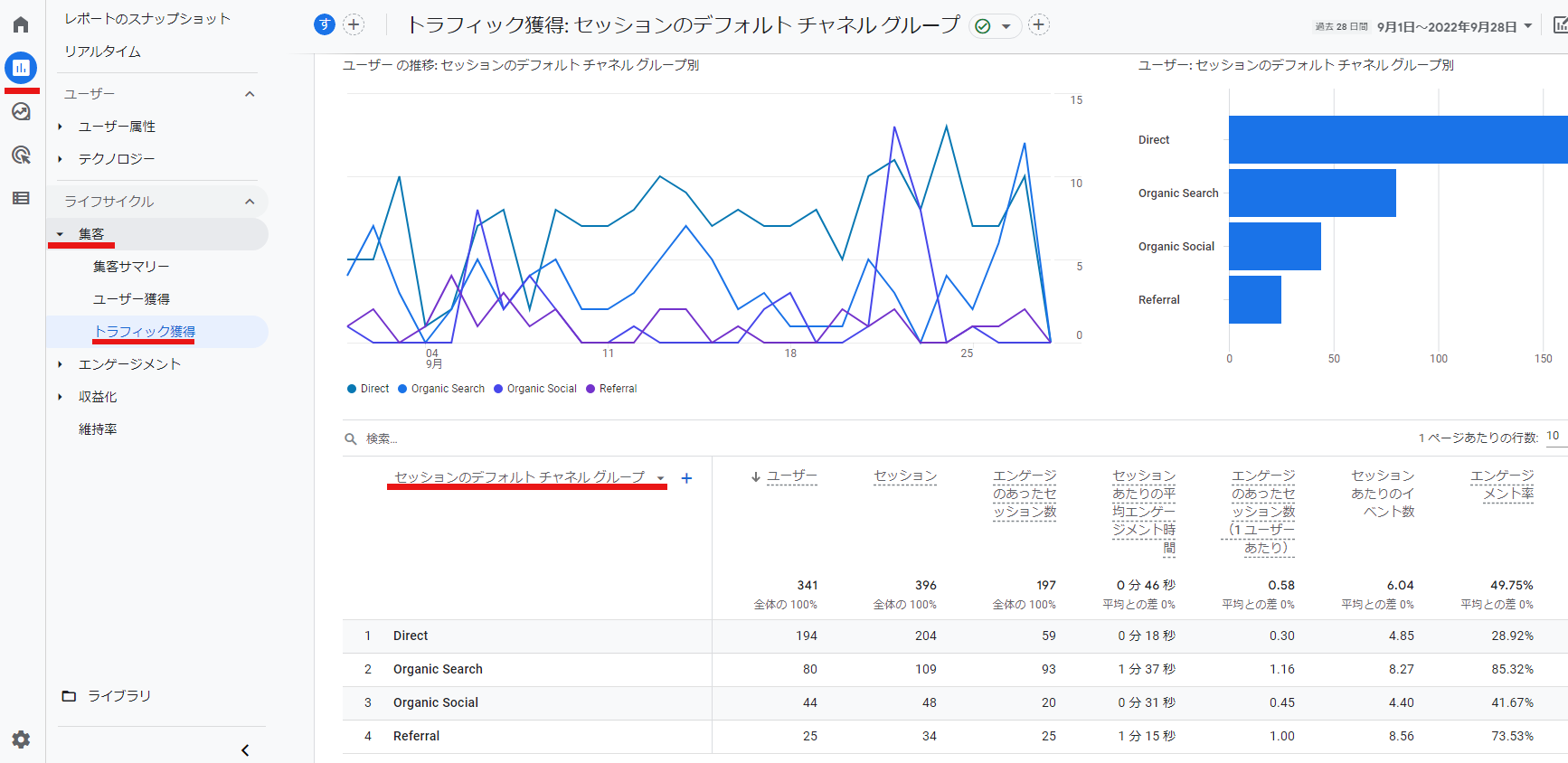Open the Reports bar chart icon
The width and height of the screenshot is (1568, 763).
[x=21, y=68]
